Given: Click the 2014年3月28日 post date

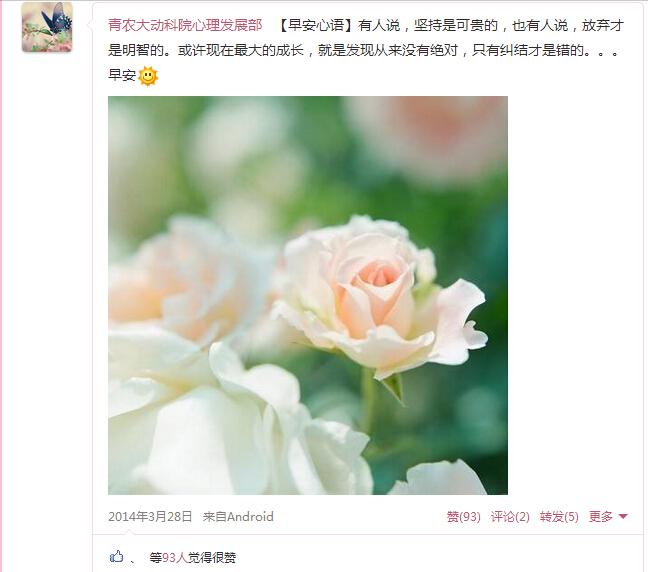Looking at the screenshot, I should click(150, 517).
